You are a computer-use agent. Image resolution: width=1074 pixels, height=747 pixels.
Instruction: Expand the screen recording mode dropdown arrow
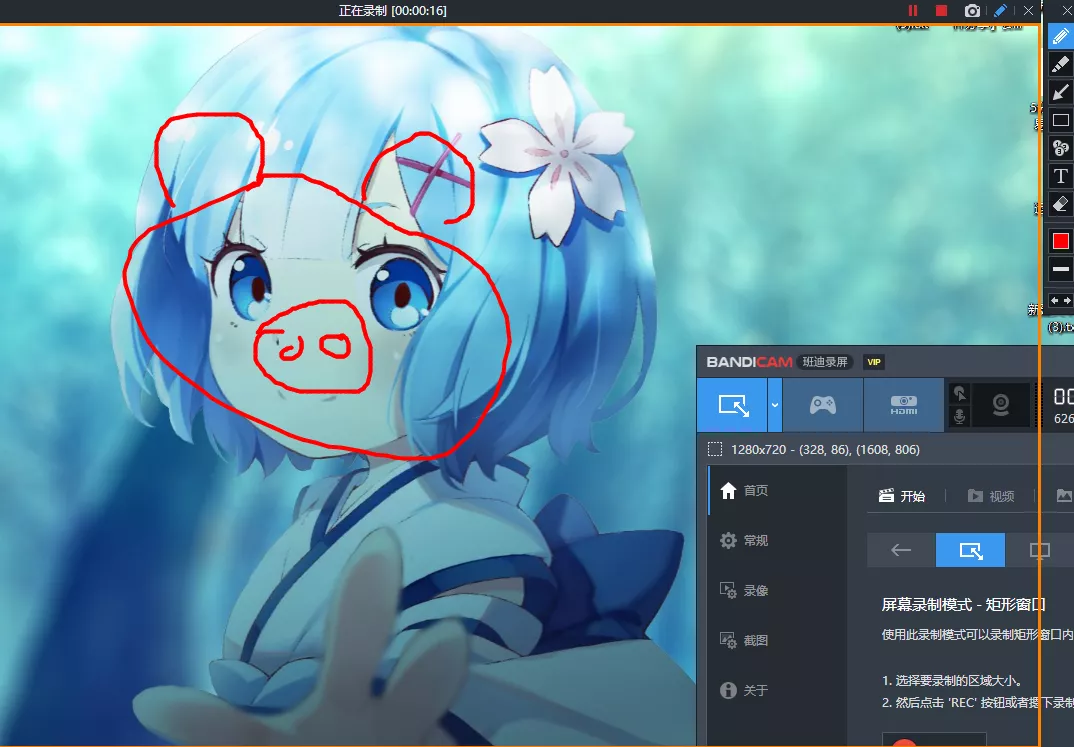point(775,405)
